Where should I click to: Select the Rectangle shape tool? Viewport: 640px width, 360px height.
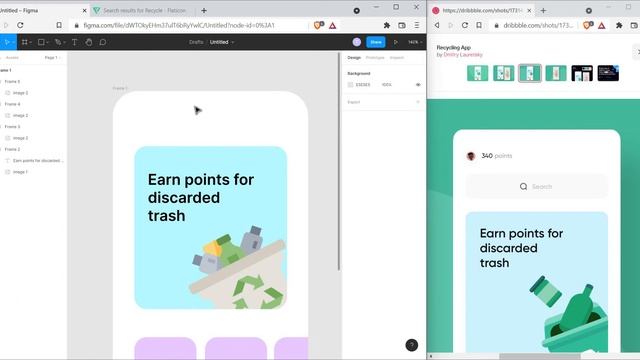coord(41,42)
